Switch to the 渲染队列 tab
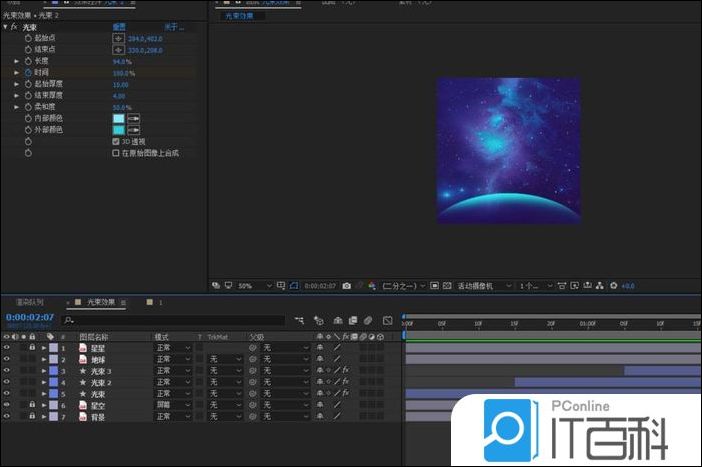The width and height of the screenshot is (702, 467). (29, 301)
